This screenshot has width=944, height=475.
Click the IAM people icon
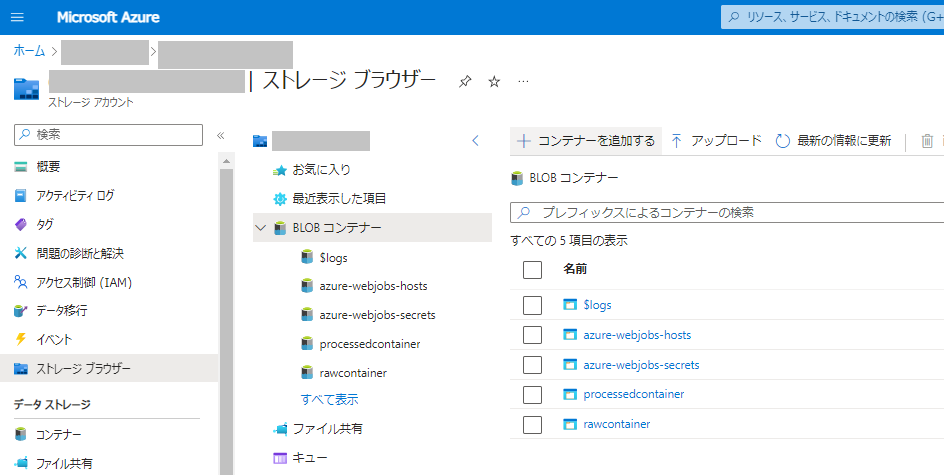(21, 282)
